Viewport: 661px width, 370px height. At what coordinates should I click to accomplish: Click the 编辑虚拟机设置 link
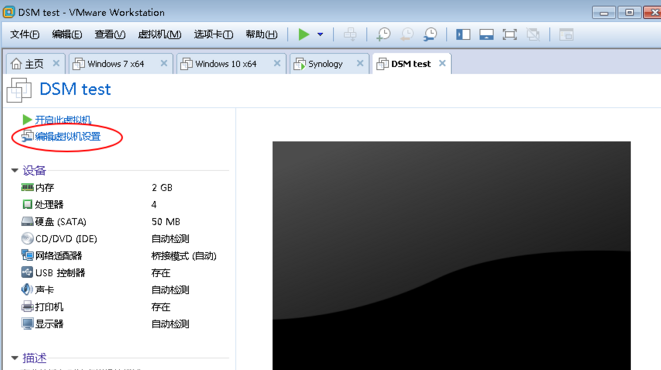(x=67, y=137)
